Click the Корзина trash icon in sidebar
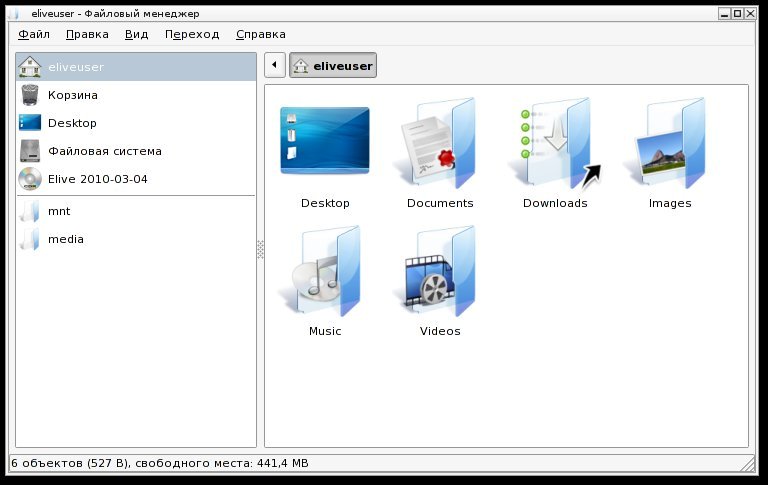Image resolution: width=768 pixels, height=485 pixels. [30, 95]
